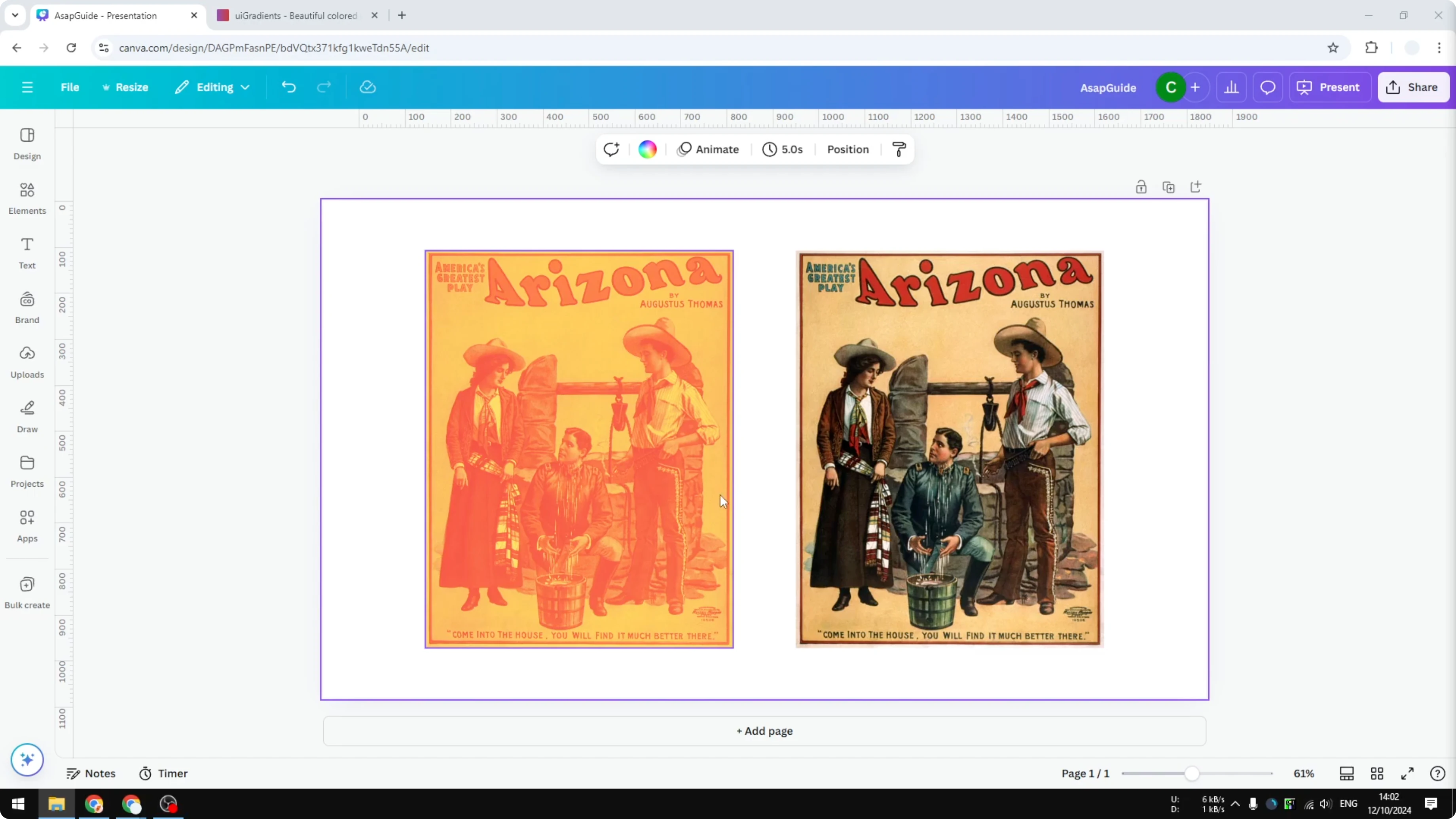
Task: Open the browser tab search chevron
Action: click(x=15, y=15)
